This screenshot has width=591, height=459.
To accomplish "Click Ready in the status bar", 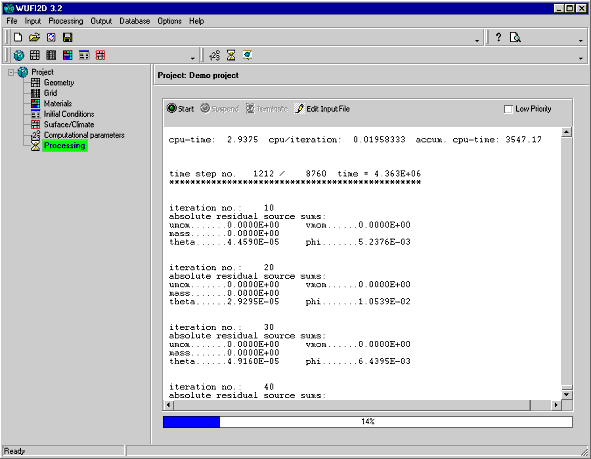I will click(x=14, y=451).
